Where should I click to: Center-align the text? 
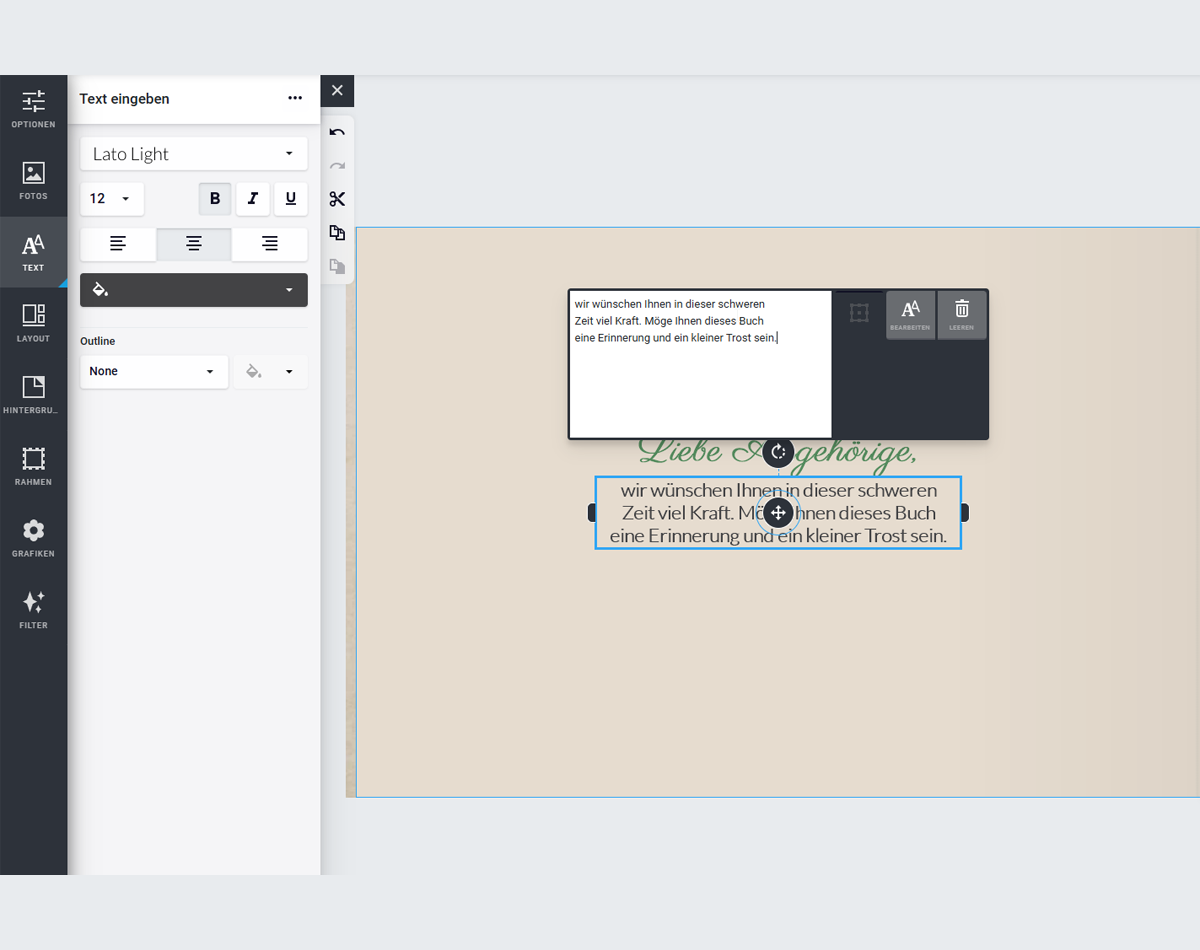(194, 244)
